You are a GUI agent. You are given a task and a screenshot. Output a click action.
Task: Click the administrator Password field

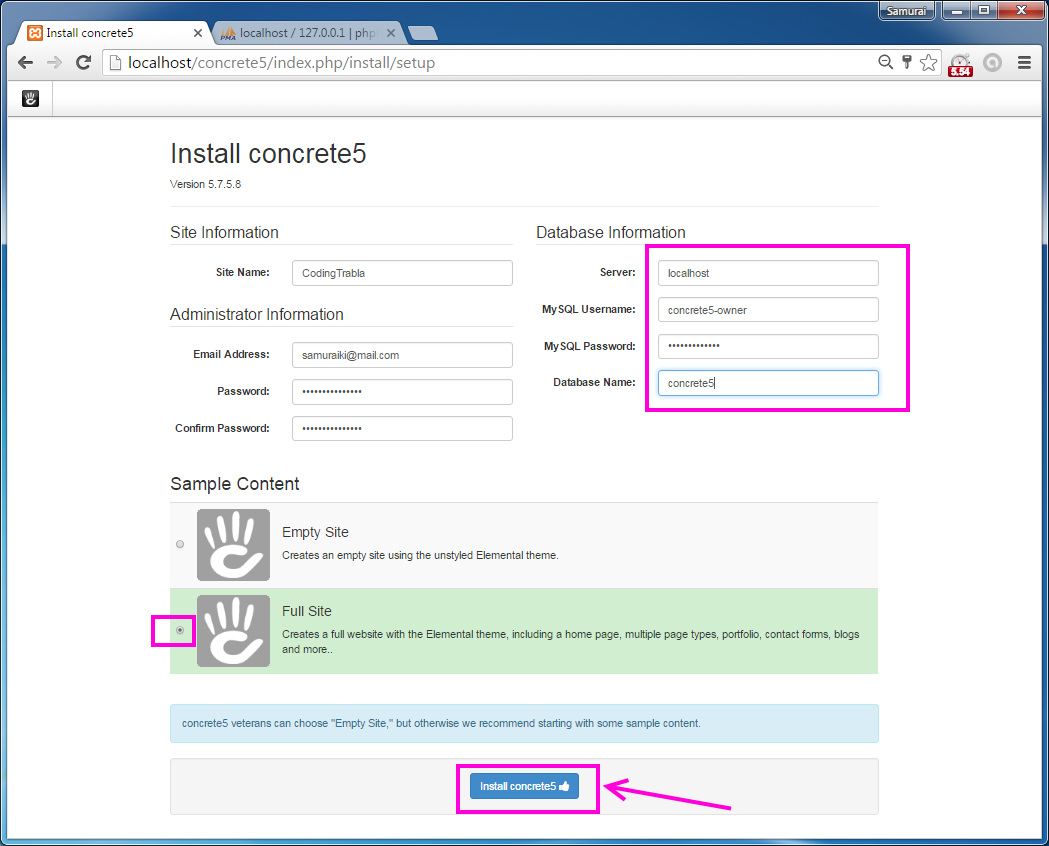402,392
